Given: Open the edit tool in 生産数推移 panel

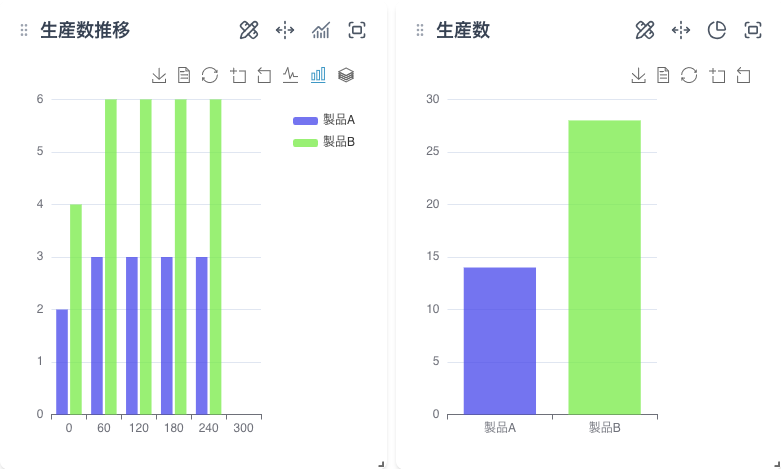Looking at the screenshot, I should point(249,30).
